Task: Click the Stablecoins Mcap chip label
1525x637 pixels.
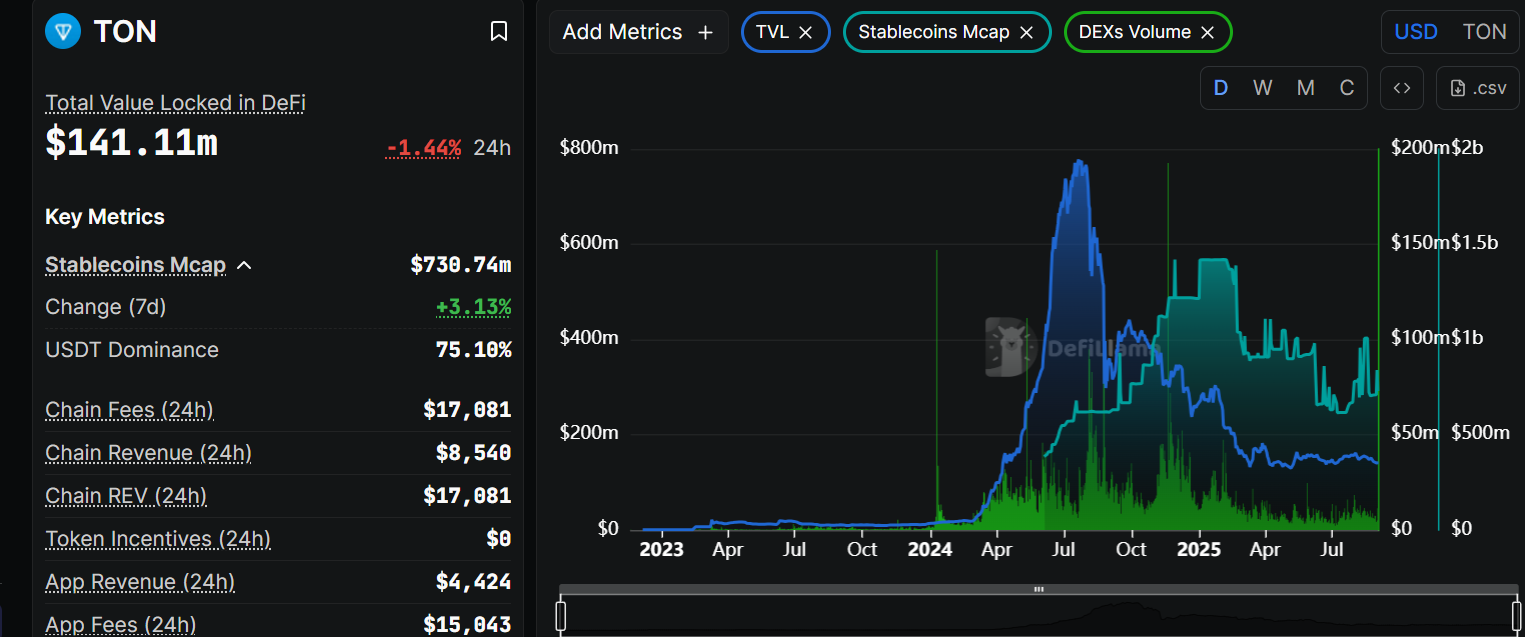Action: 933,32
